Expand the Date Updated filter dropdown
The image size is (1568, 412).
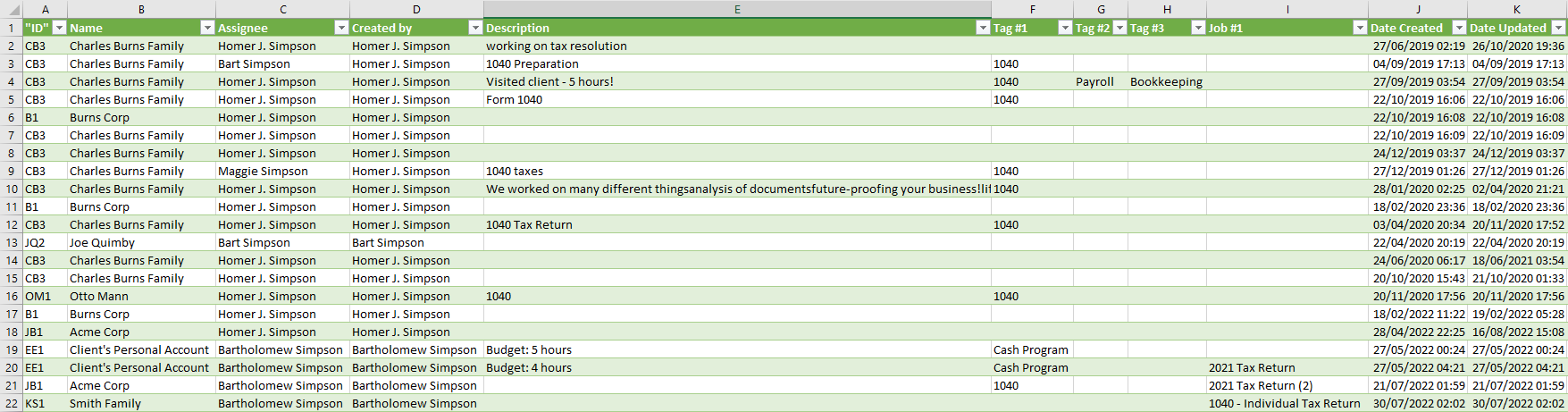pyautogui.click(x=1558, y=28)
